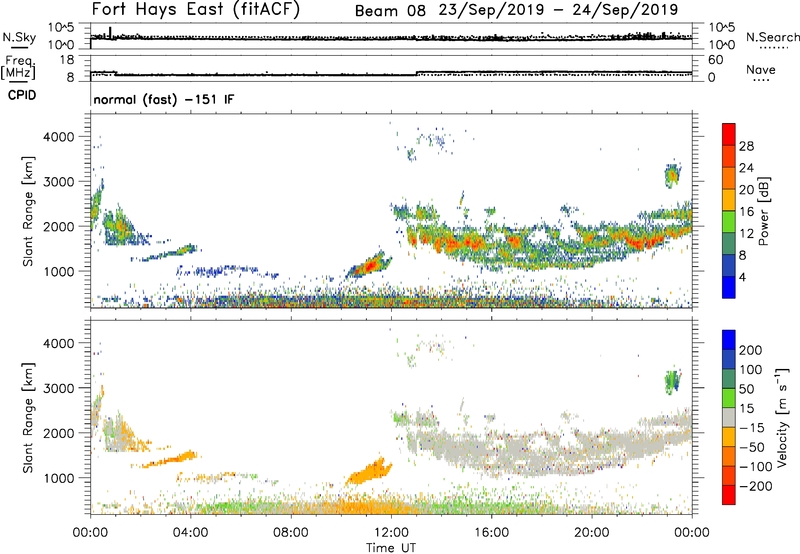Click the 'Velocity [m s-1]' colorbar title
This screenshot has width=800, height=554.
click(782, 418)
